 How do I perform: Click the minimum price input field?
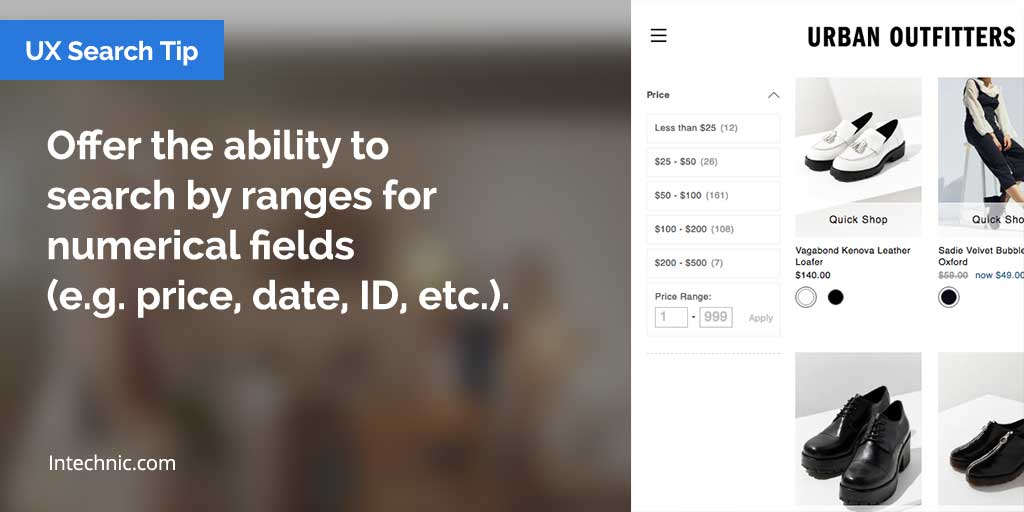coord(671,317)
